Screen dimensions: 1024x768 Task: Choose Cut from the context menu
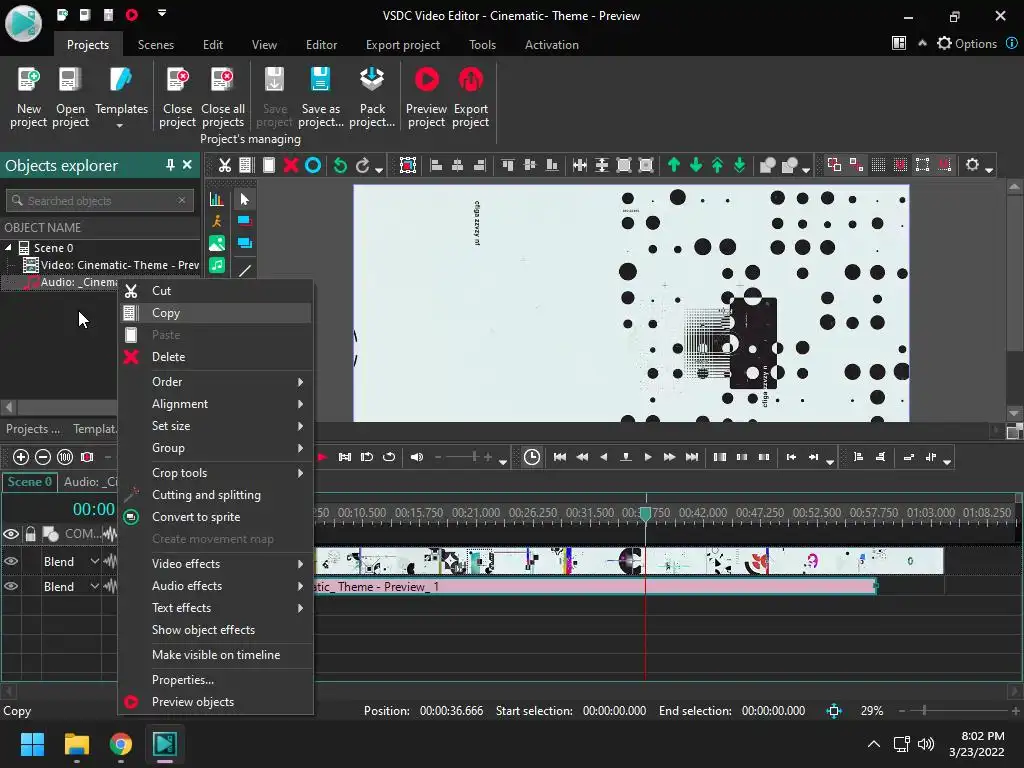(216, 291)
